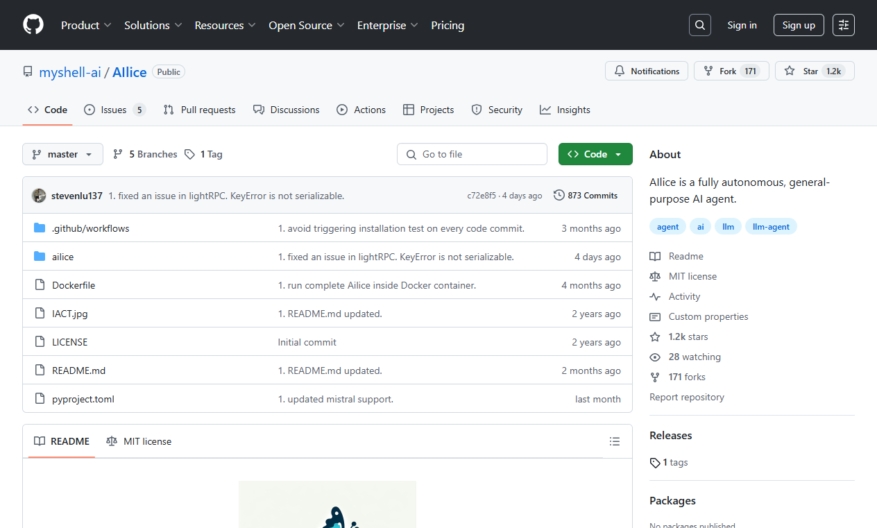This screenshot has width=877, height=528.
Task: Focus the Go to file search field
Action: click(472, 154)
